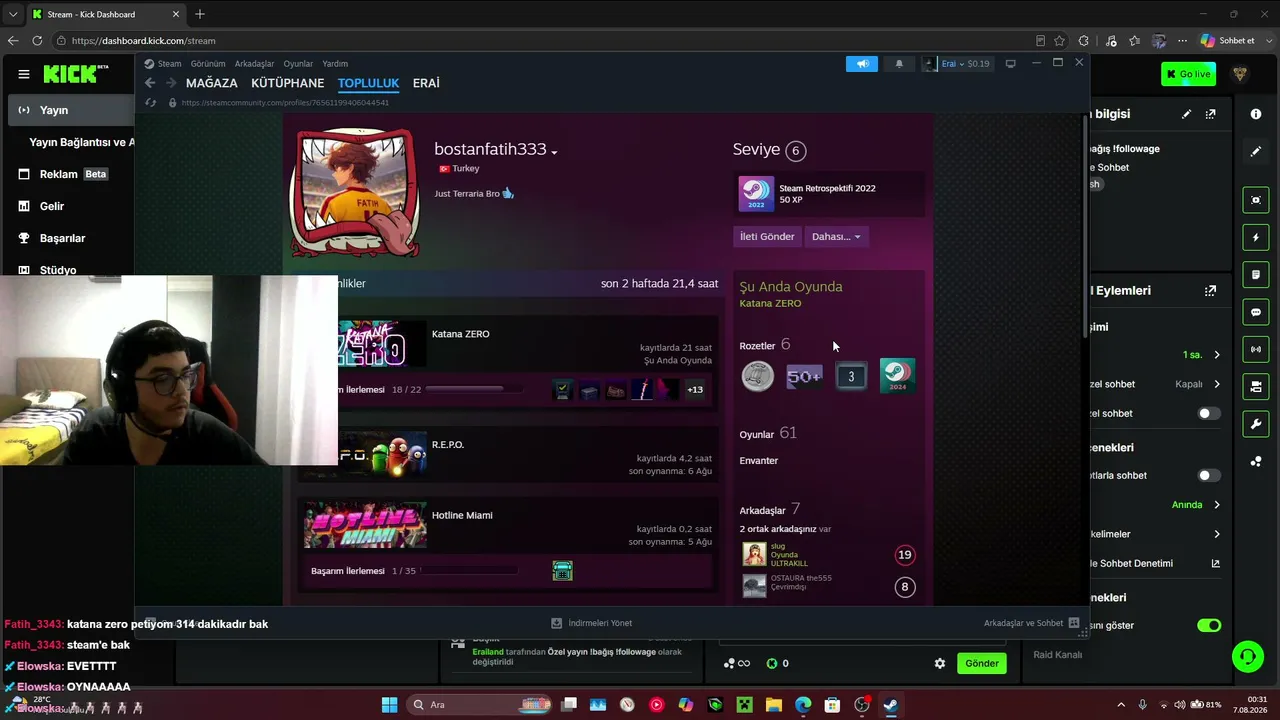Click the bostanfatih333 profile avatar

click(x=355, y=193)
